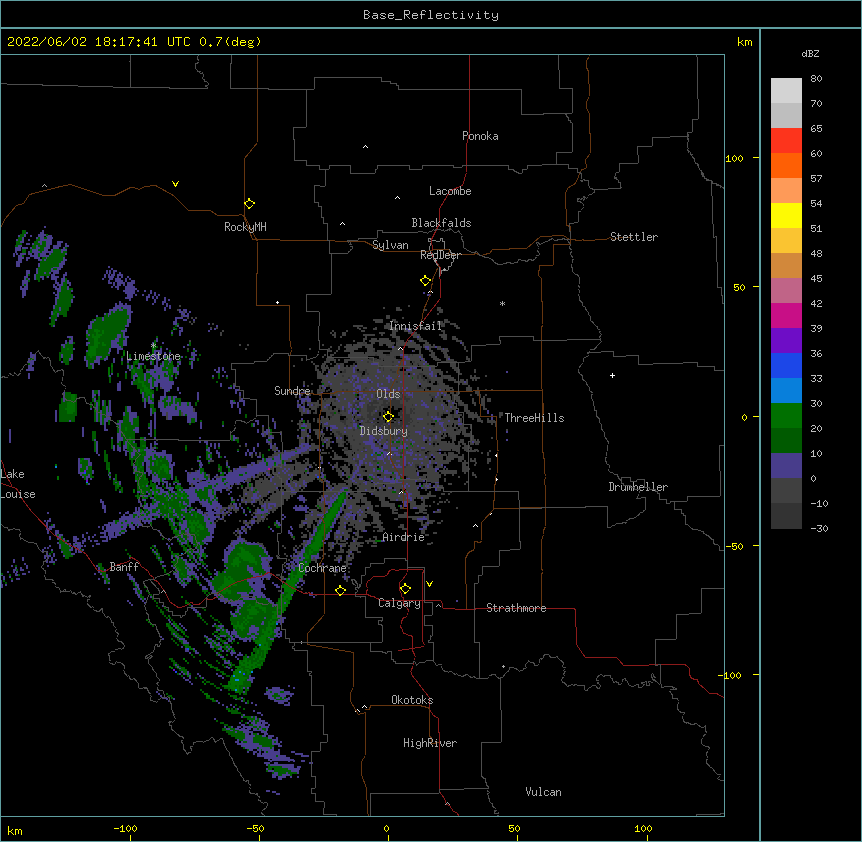Click the Sylvan label
Screen dimensions: 862x842
[390, 245]
